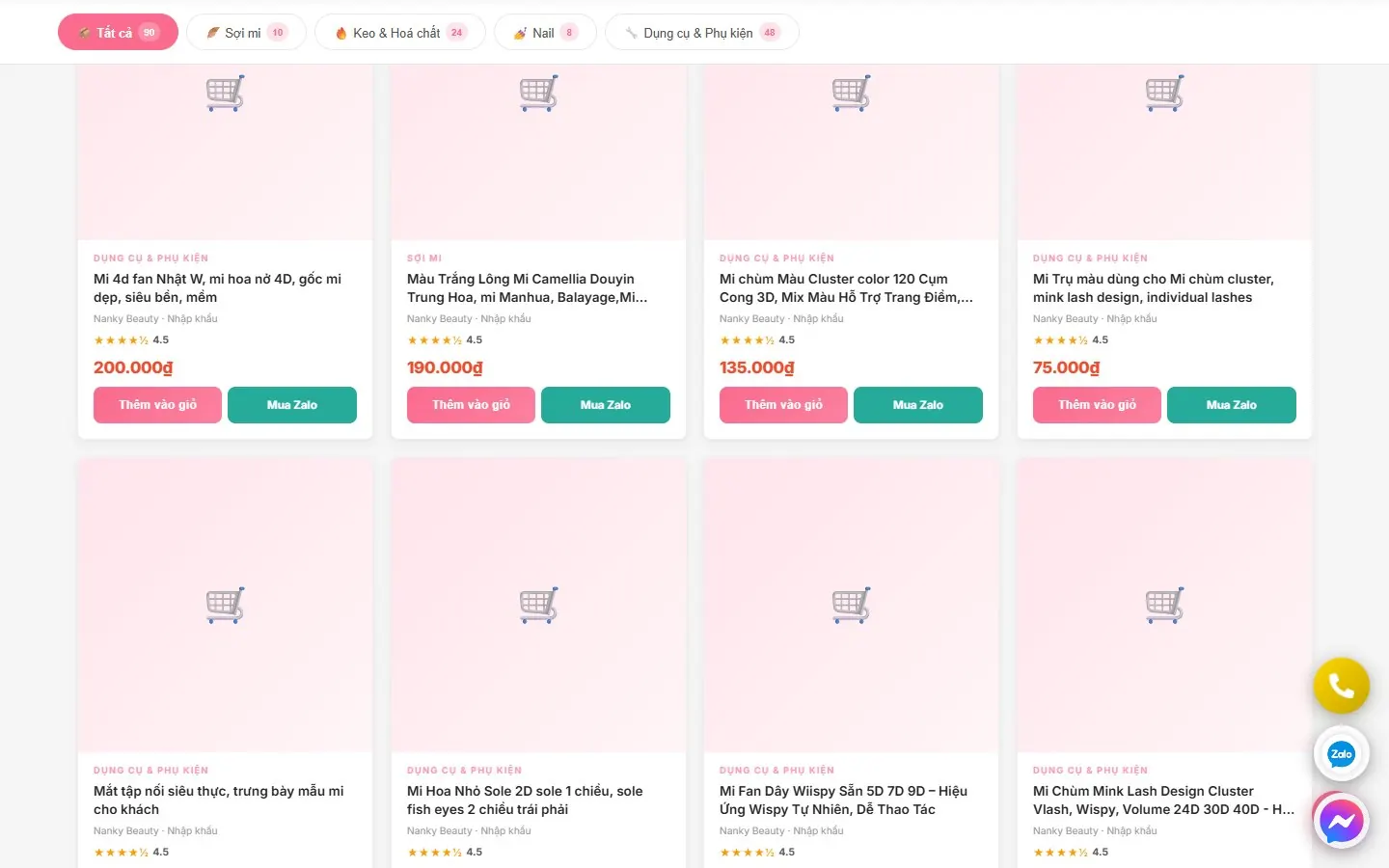Open product title Màu Trắng Lông Mi Camellia Douyin

tap(528, 288)
